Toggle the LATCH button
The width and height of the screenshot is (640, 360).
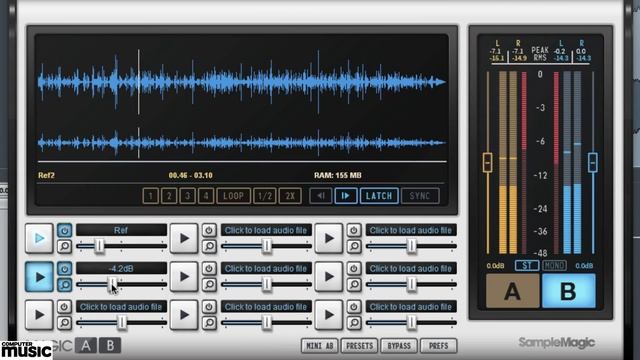379,196
